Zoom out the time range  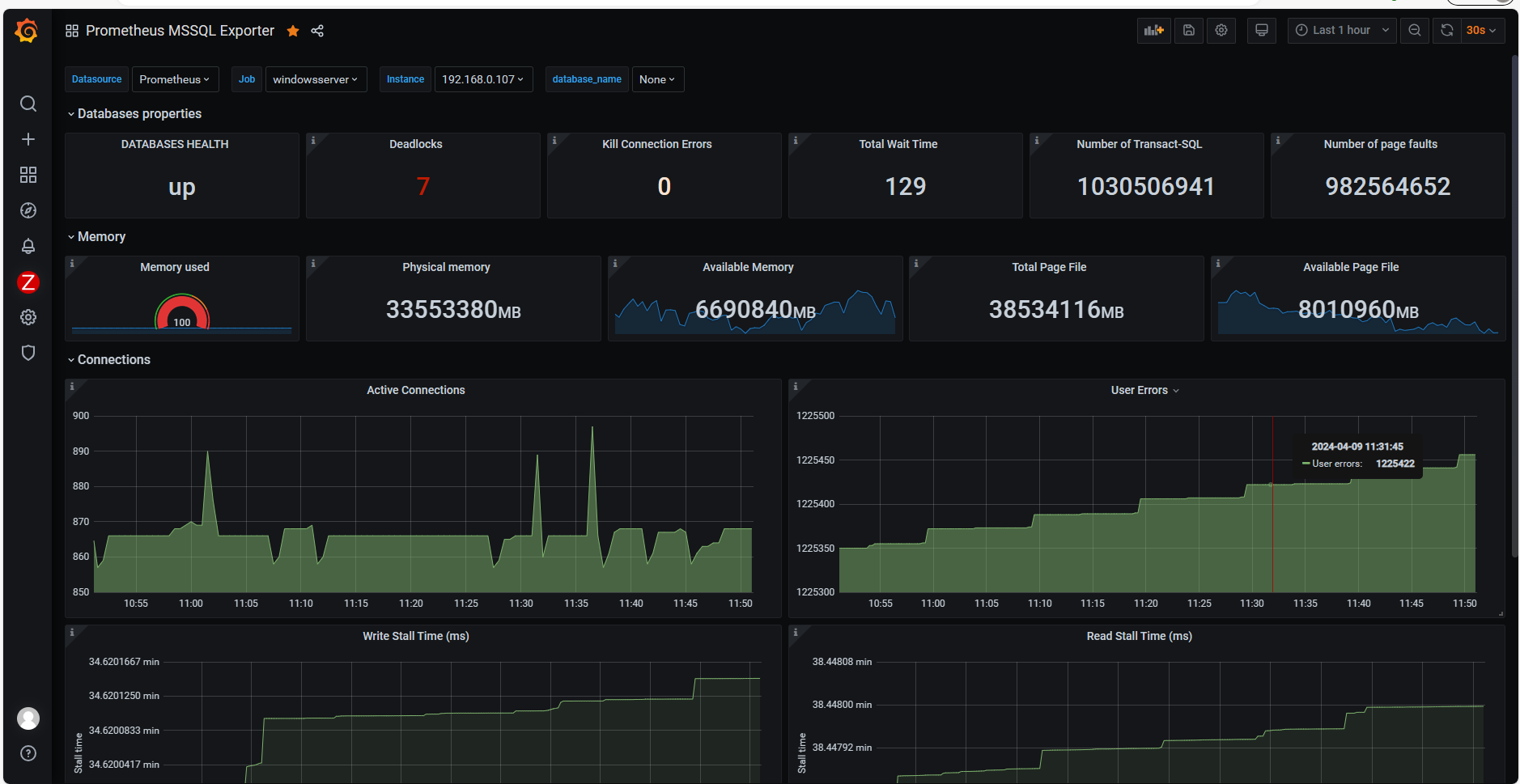coord(1414,30)
